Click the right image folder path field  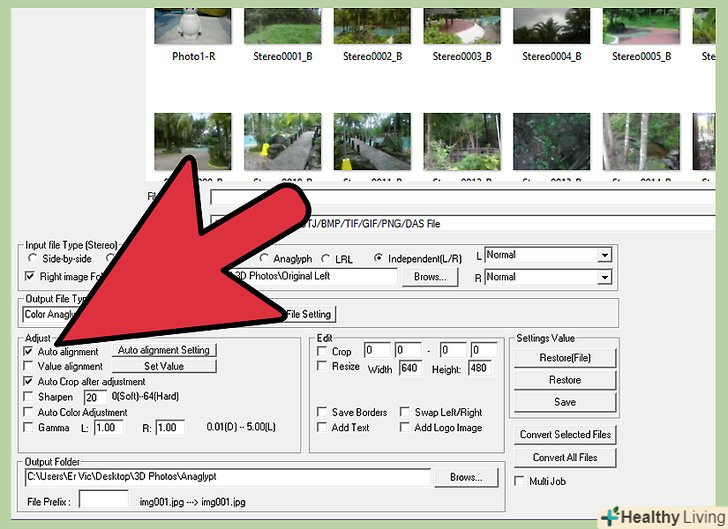point(313,276)
